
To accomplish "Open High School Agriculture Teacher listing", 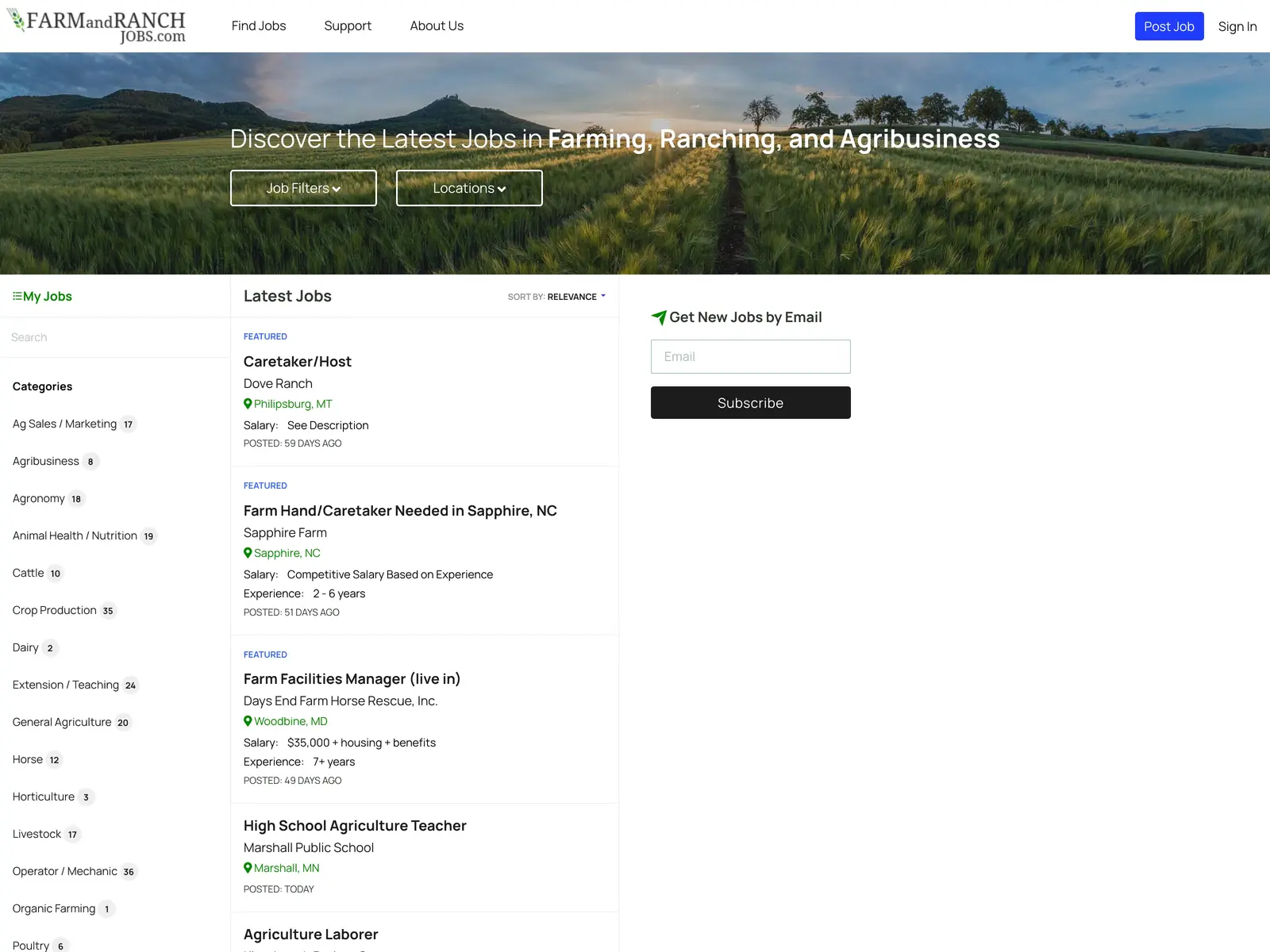I will 355,826.
